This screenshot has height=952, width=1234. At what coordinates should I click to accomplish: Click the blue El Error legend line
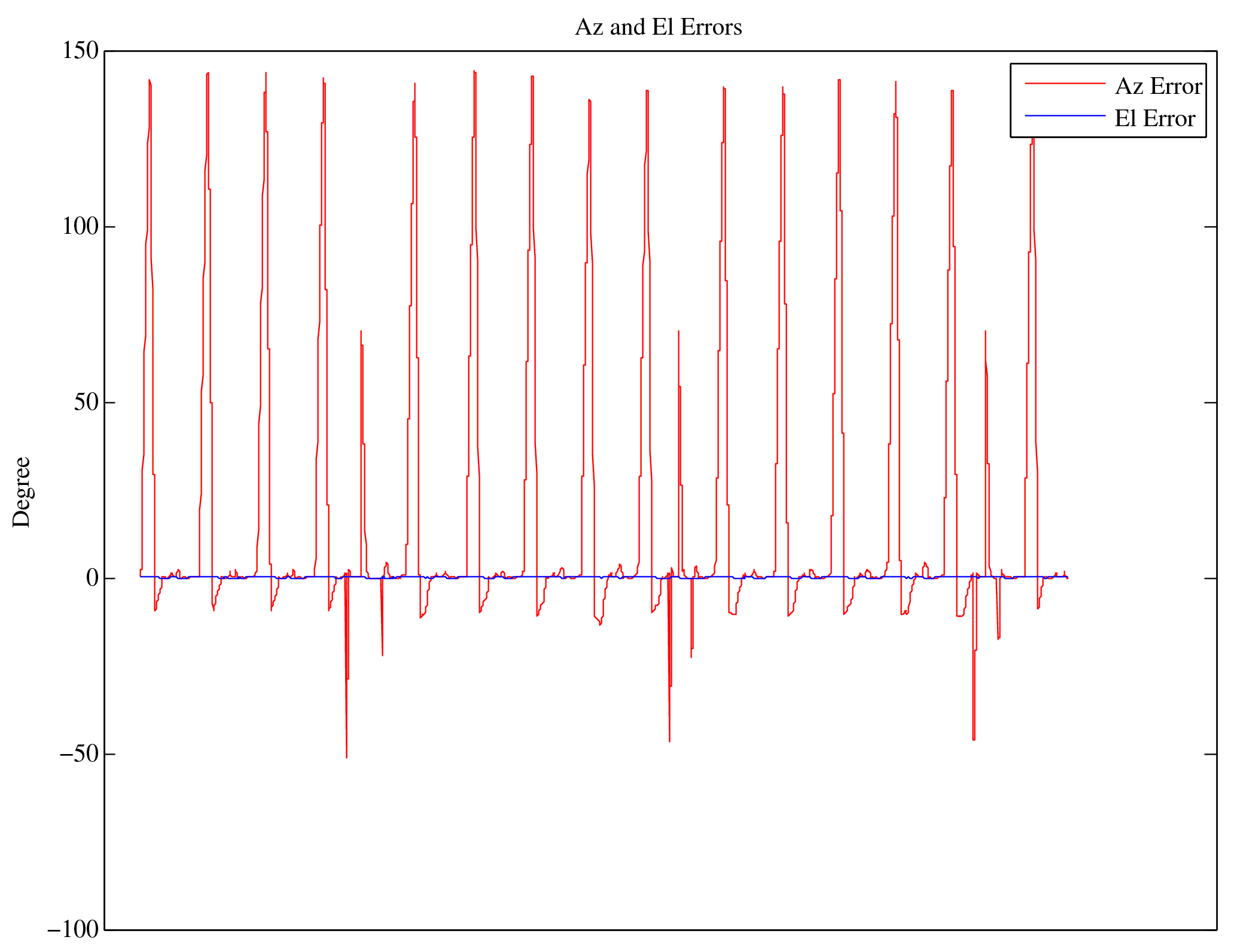[1065, 115]
